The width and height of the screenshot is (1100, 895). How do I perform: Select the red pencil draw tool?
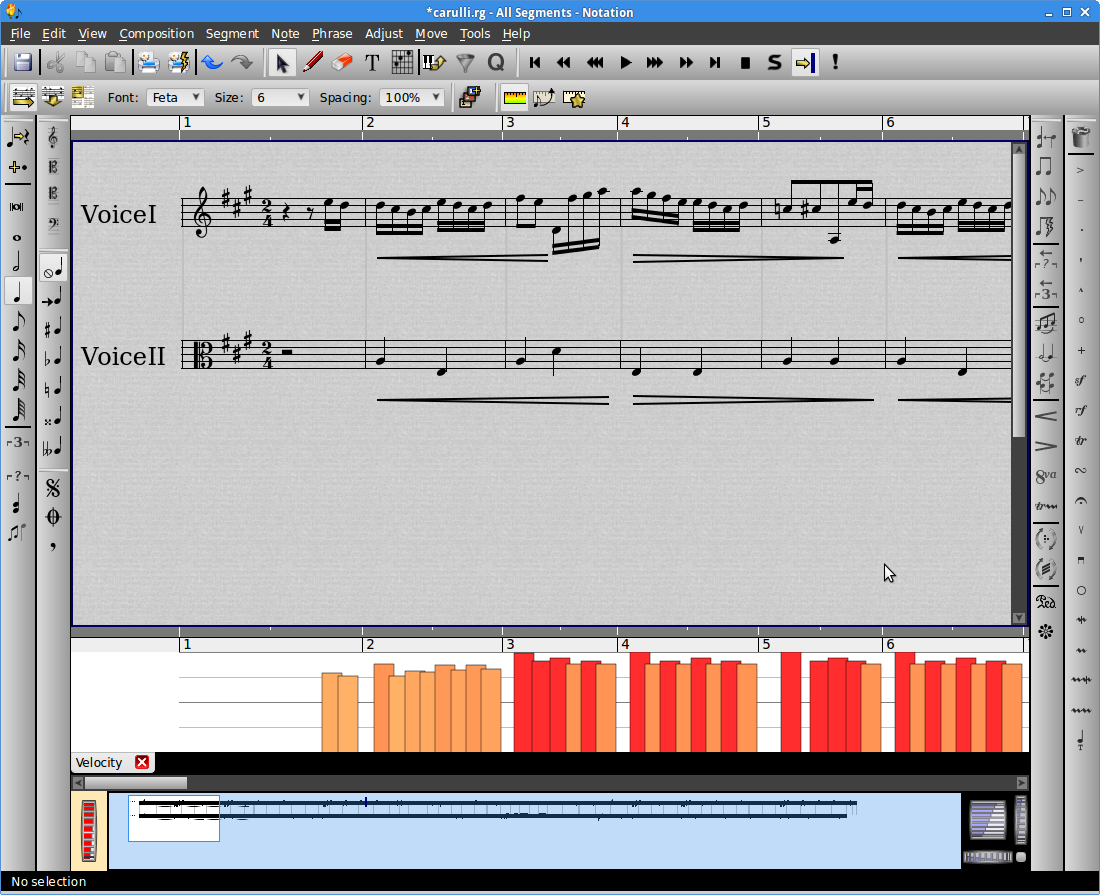312,62
